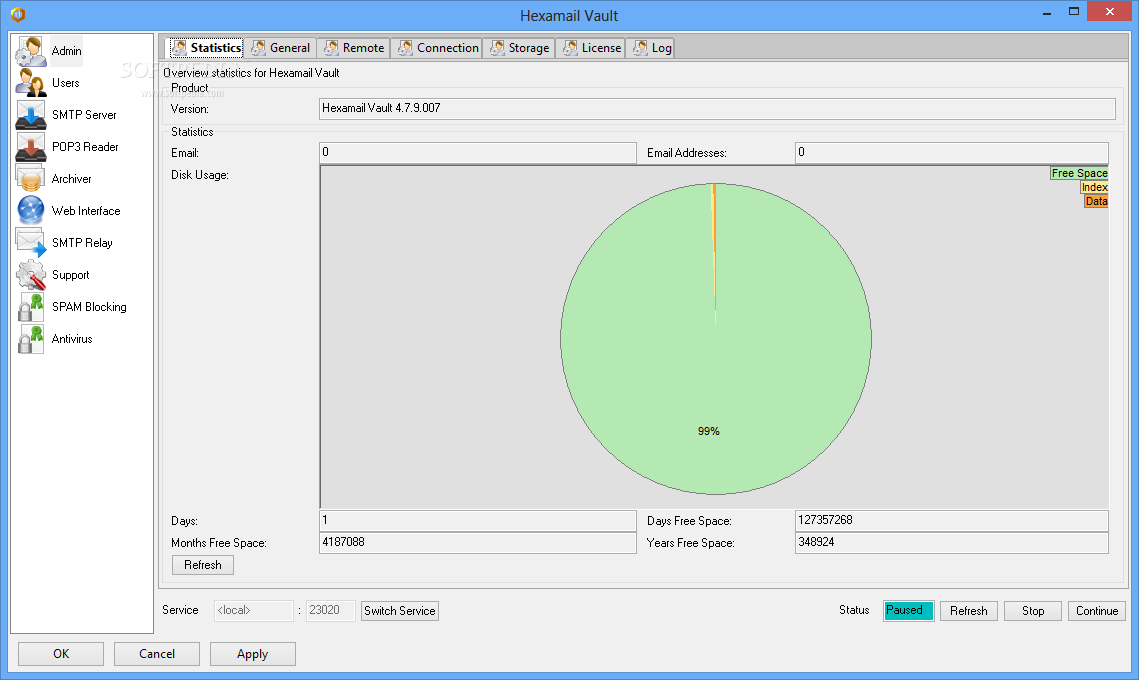Click the Connection tab icon
This screenshot has height=680, width=1139.
tap(405, 48)
